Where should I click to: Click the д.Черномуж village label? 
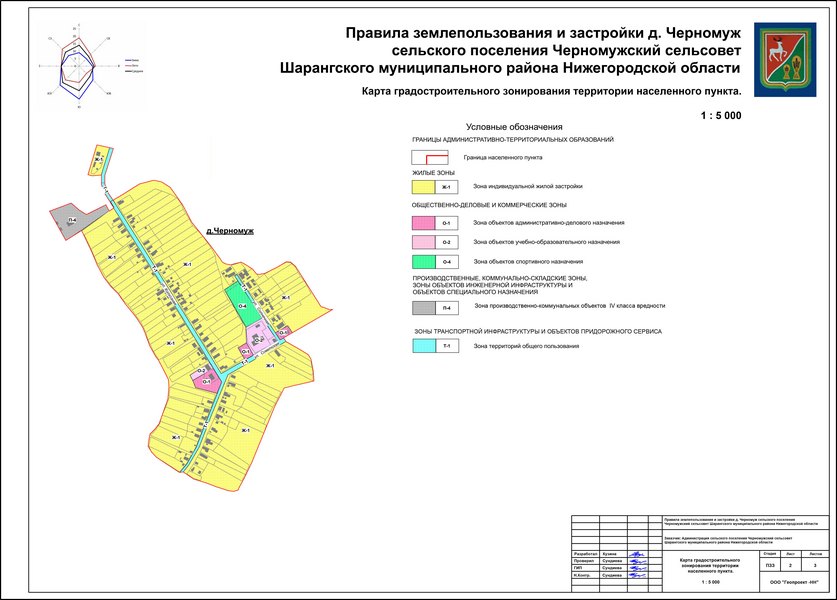(229, 231)
